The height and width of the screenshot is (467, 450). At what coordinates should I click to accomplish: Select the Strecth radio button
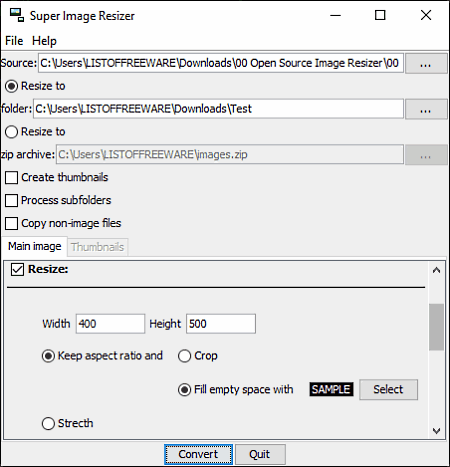point(48,424)
